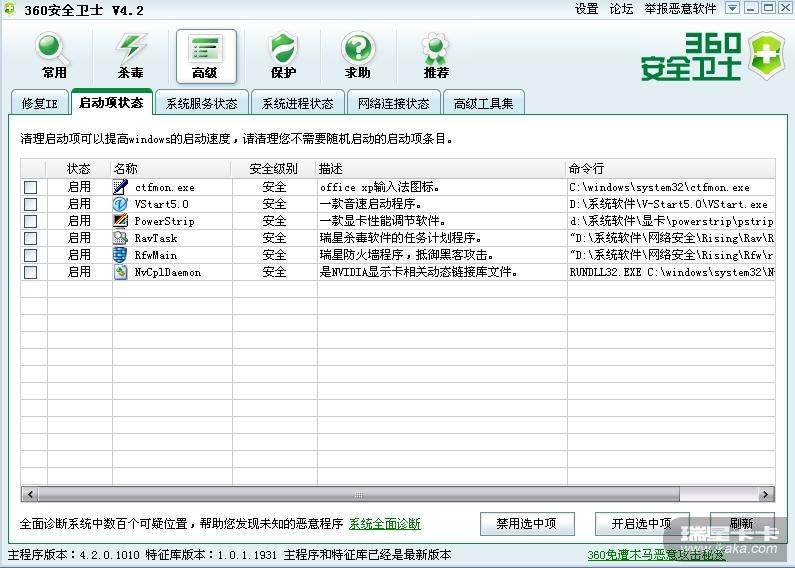This screenshot has width=795, height=568.
Task: Open the 举报恶意软件 link
Action: (680, 9)
